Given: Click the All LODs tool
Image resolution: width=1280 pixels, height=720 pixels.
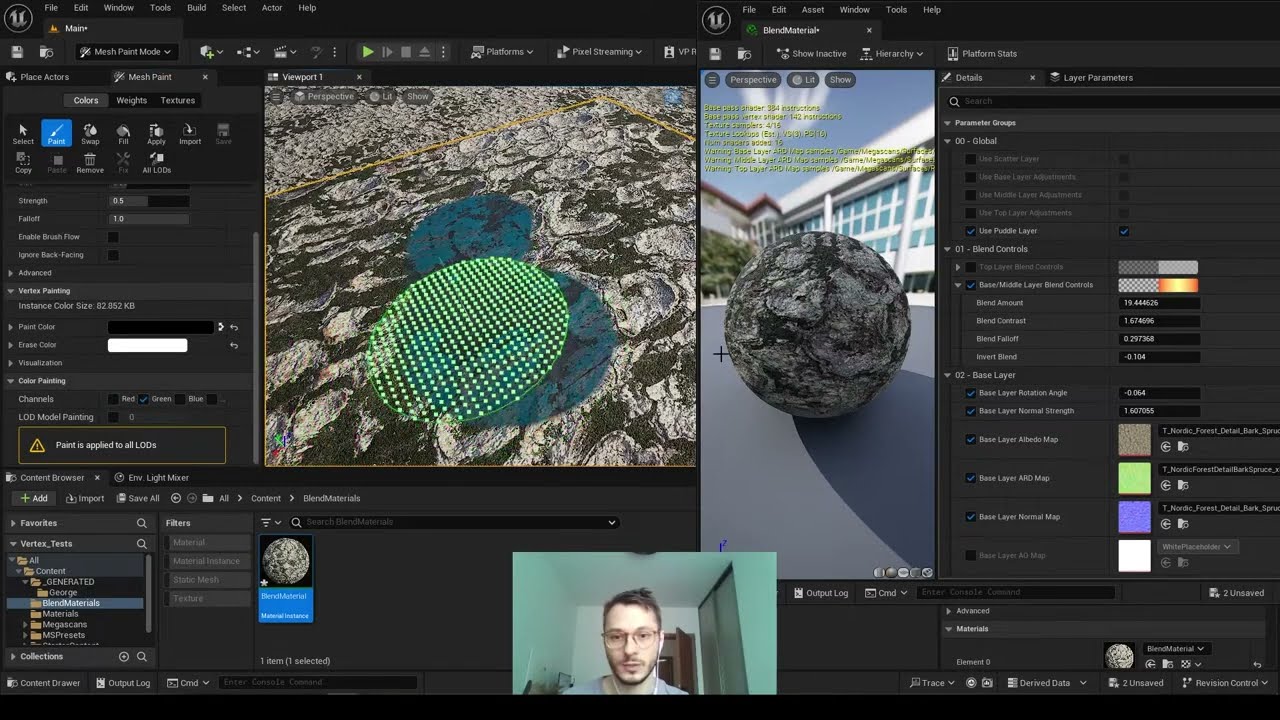Looking at the screenshot, I should point(156,163).
